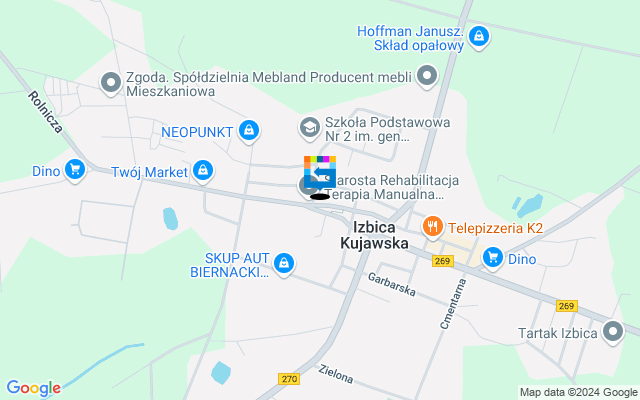The height and width of the screenshot is (400, 640).
Task: Open the Map data ©2024 Google attribution
Action: click(x=578, y=393)
